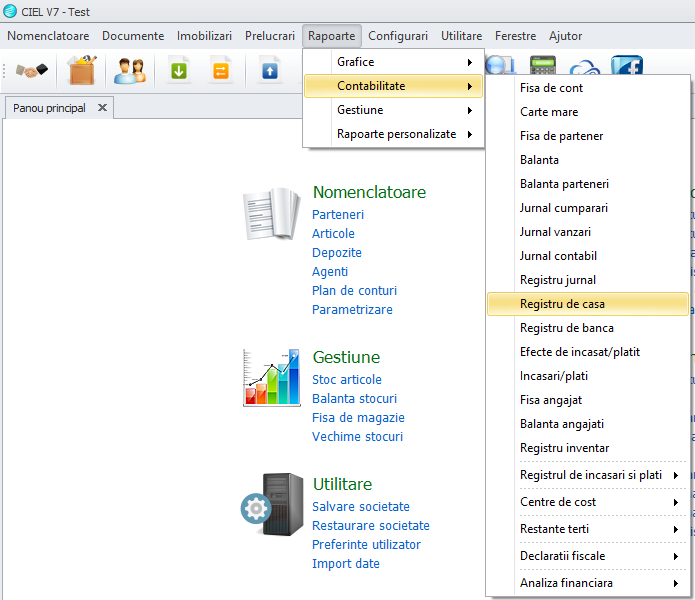Image resolution: width=695 pixels, height=600 pixels.
Task: Click the blue up-arrow document icon
Action: click(x=269, y=70)
